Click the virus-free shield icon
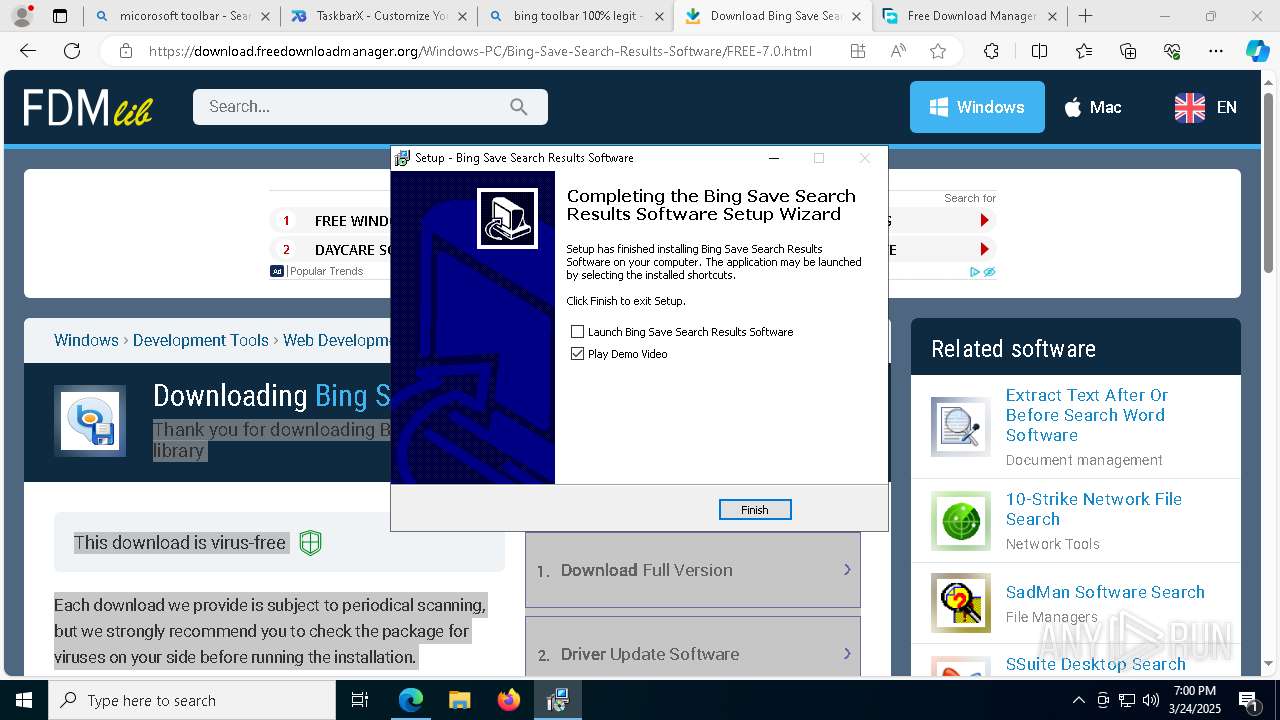 tap(311, 543)
